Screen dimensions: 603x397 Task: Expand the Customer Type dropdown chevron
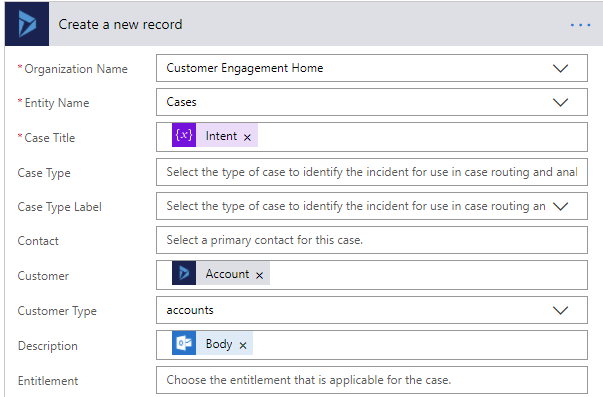(x=560, y=310)
